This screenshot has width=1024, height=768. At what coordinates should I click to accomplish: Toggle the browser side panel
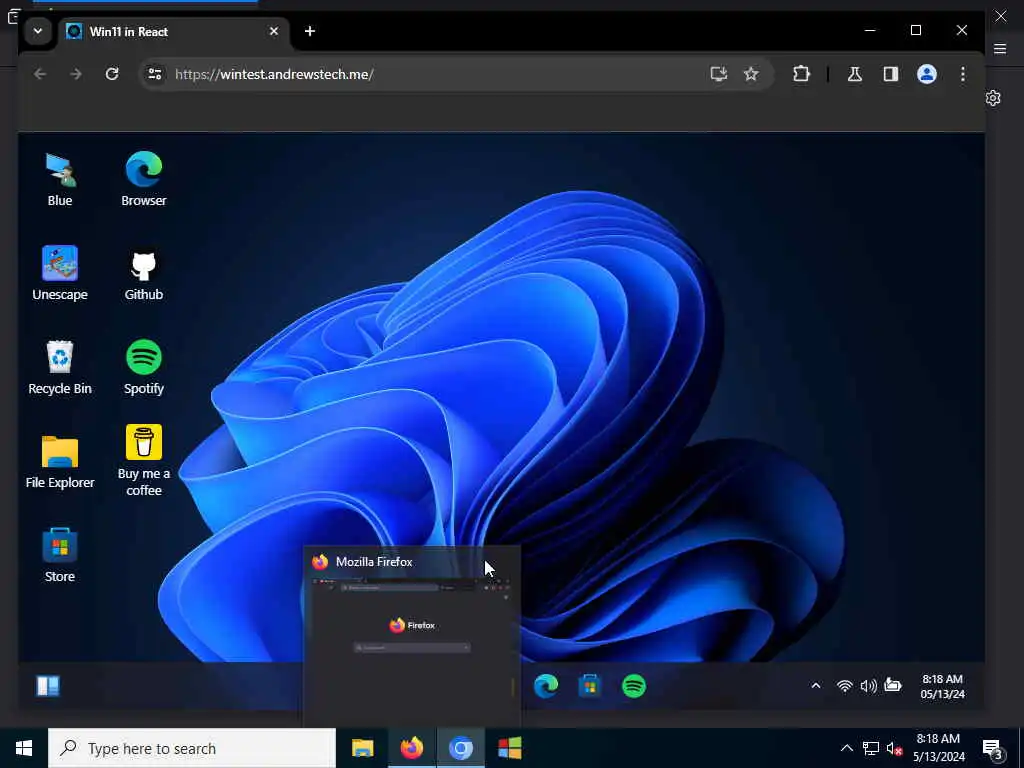click(891, 74)
